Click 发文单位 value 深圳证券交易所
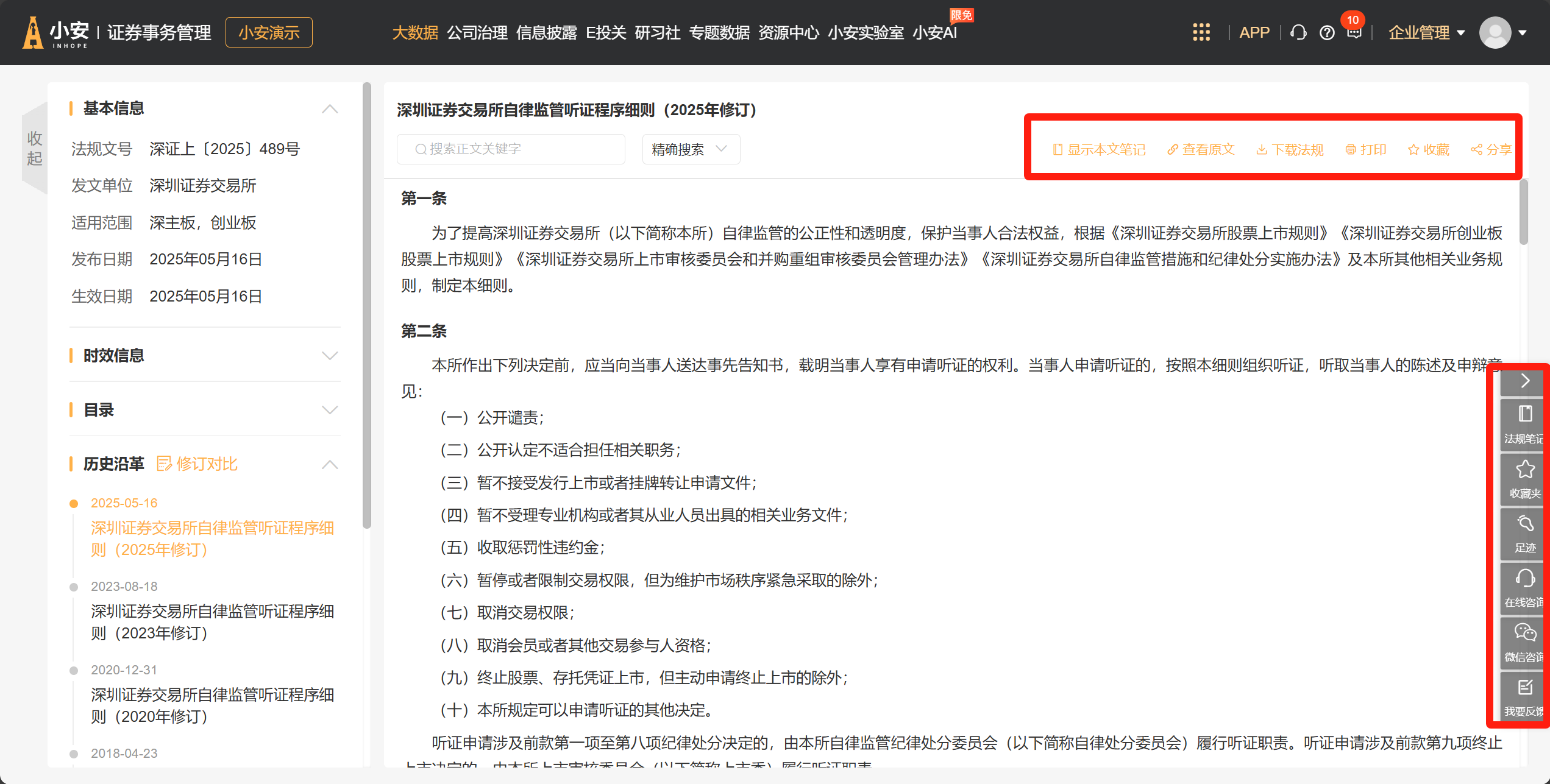The width and height of the screenshot is (1550, 784). pos(203,186)
